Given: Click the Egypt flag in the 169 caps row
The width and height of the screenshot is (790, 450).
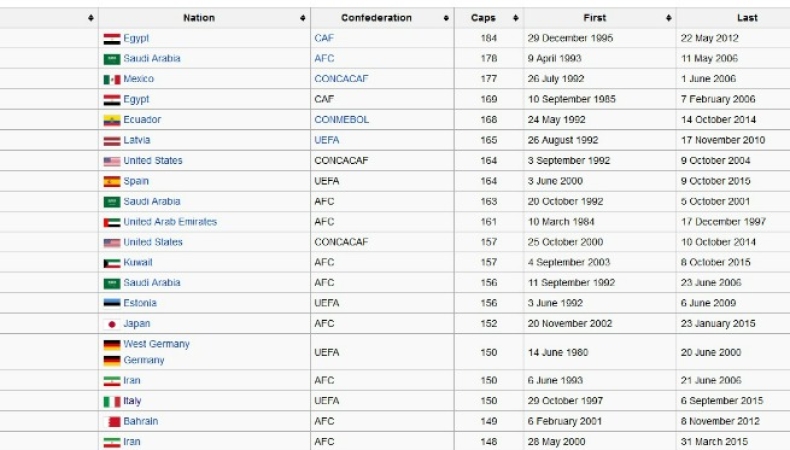Looking at the screenshot, I should pos(112,100).
